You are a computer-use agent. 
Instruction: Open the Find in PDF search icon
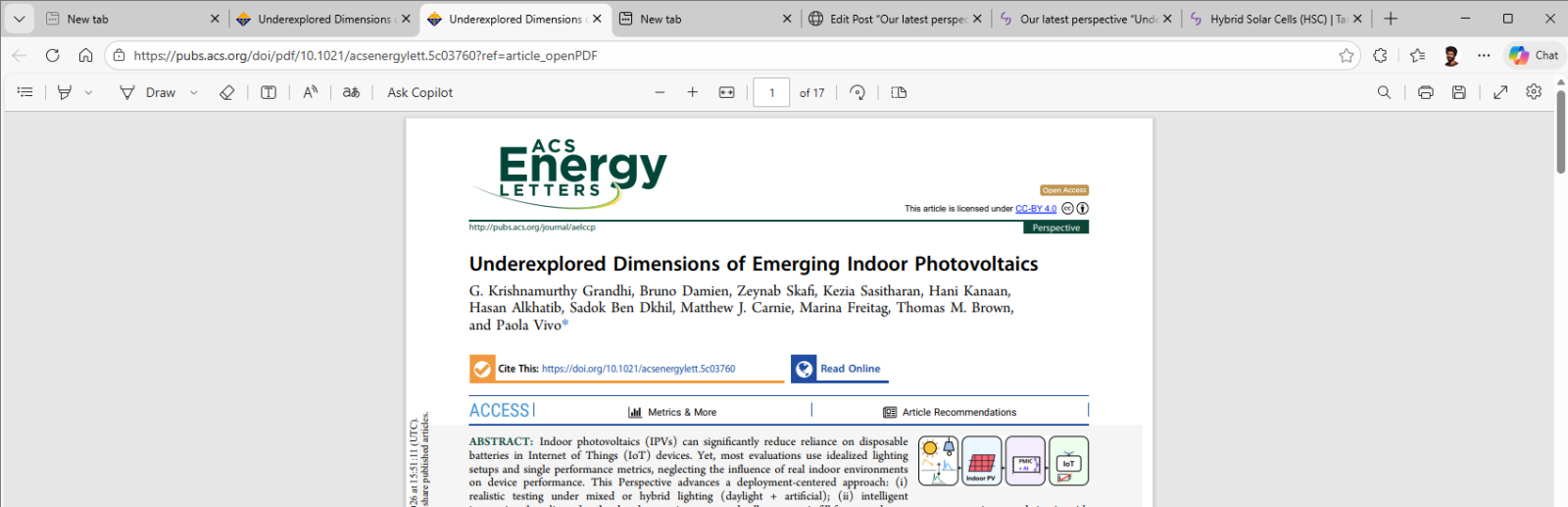coord(1384,92)
